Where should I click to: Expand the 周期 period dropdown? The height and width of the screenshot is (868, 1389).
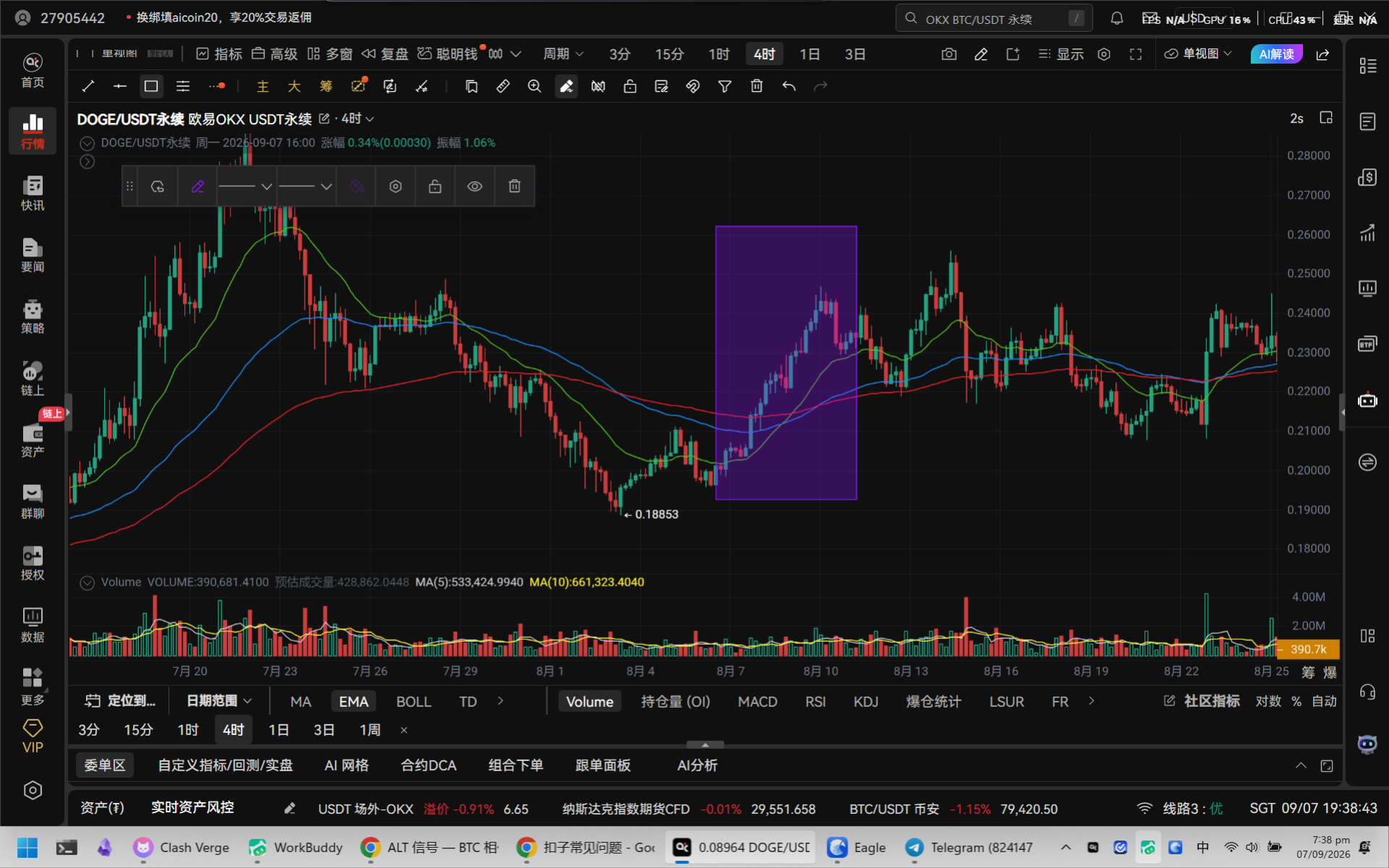[x=563, y=54]
